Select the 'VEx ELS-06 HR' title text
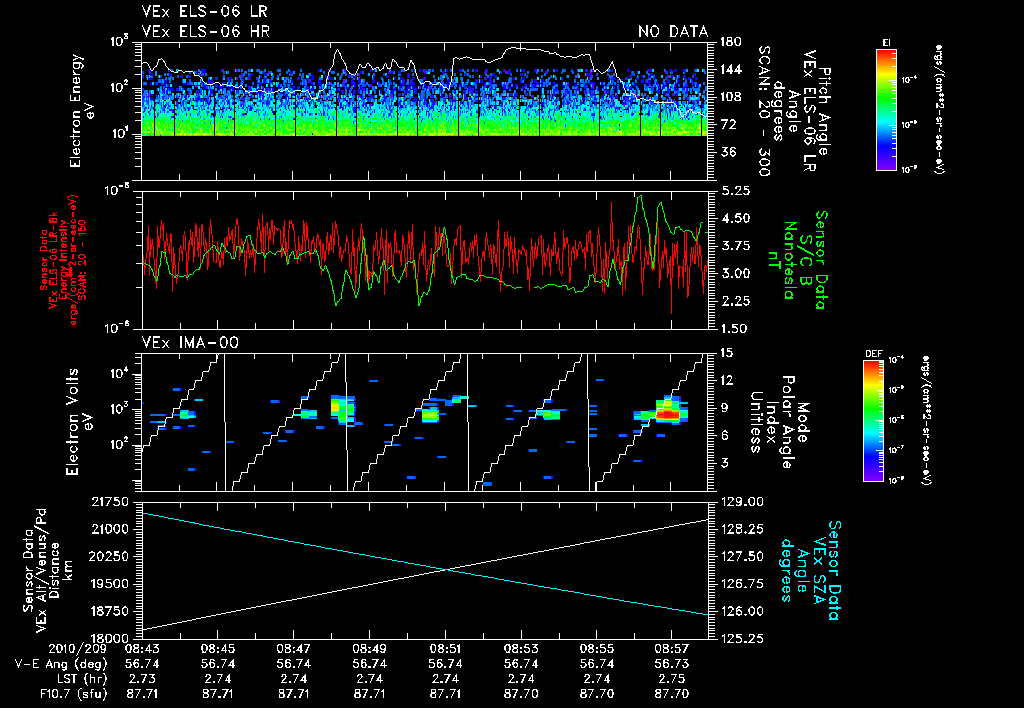1024x708 pixels. pyautogui.click(x=206, y=31)
